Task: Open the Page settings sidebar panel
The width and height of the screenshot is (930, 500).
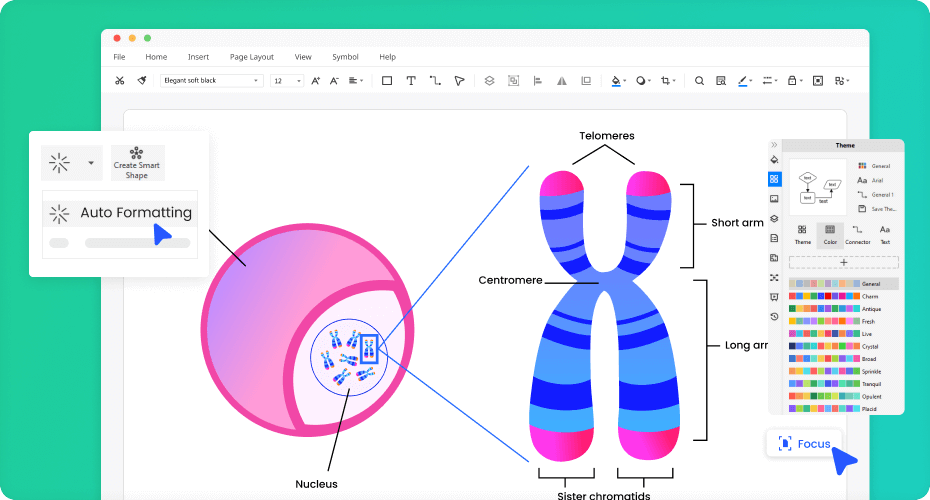Action: coord(774,238)
